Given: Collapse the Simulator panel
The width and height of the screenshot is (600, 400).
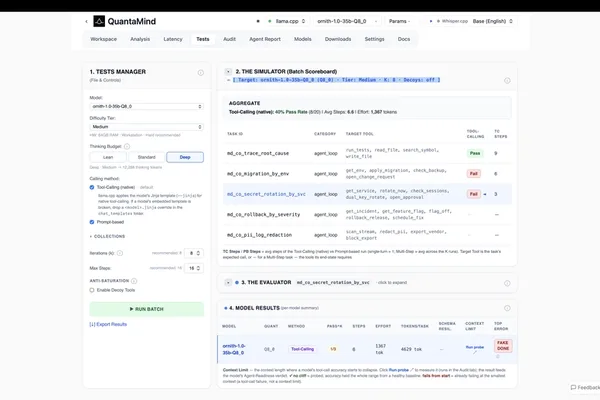Looking at the screenshot, I should pyautogui.click(x=228, y=72).
